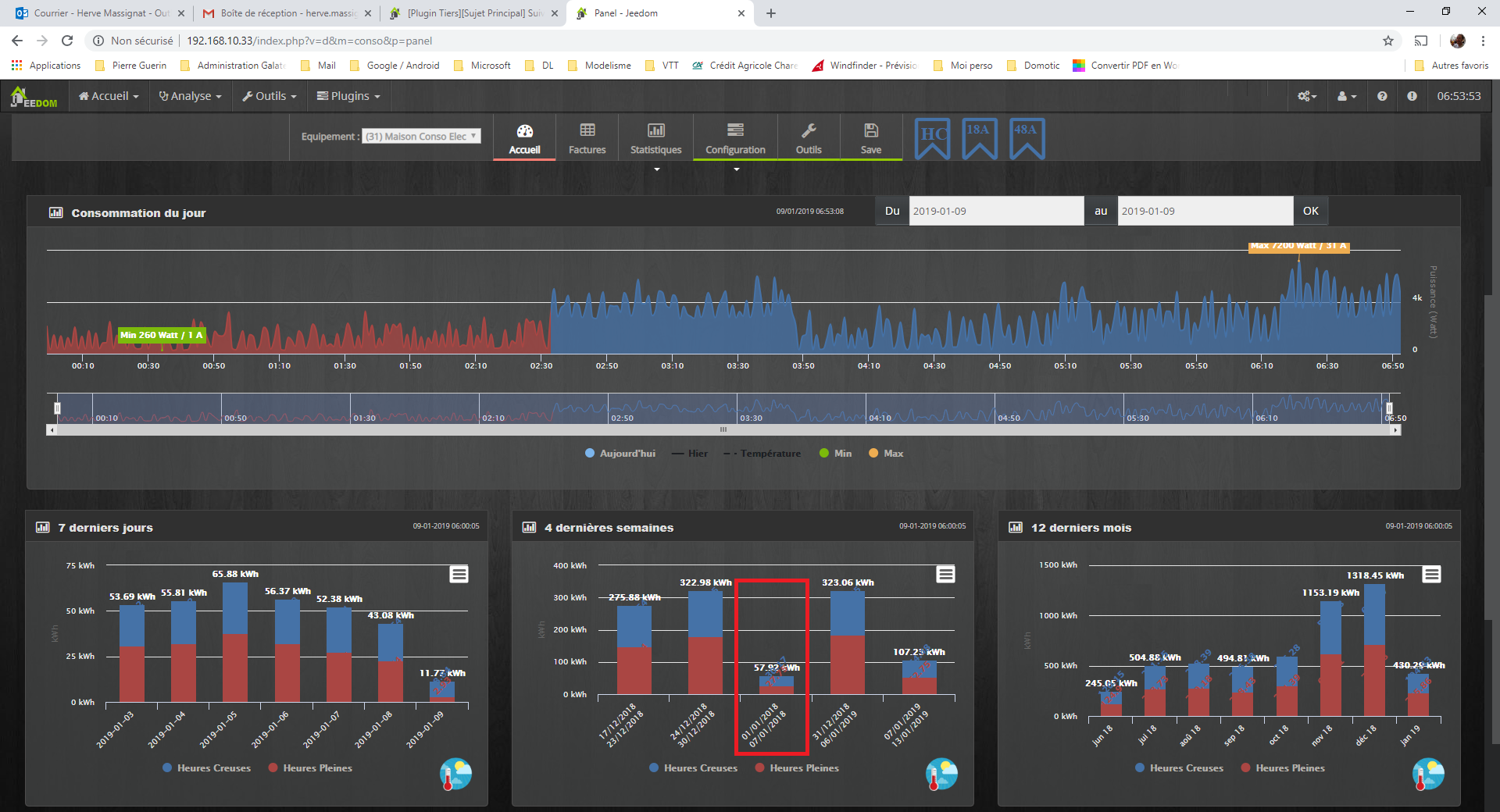The width and height of the screenshot is (1500, 812).
Task: Open the user account menu icon
Action: (1346, 96)
